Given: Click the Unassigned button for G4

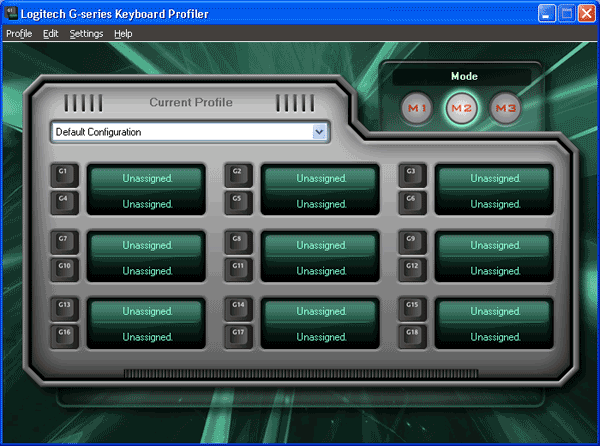Looking at the screenshot, I should coord(147,204).
